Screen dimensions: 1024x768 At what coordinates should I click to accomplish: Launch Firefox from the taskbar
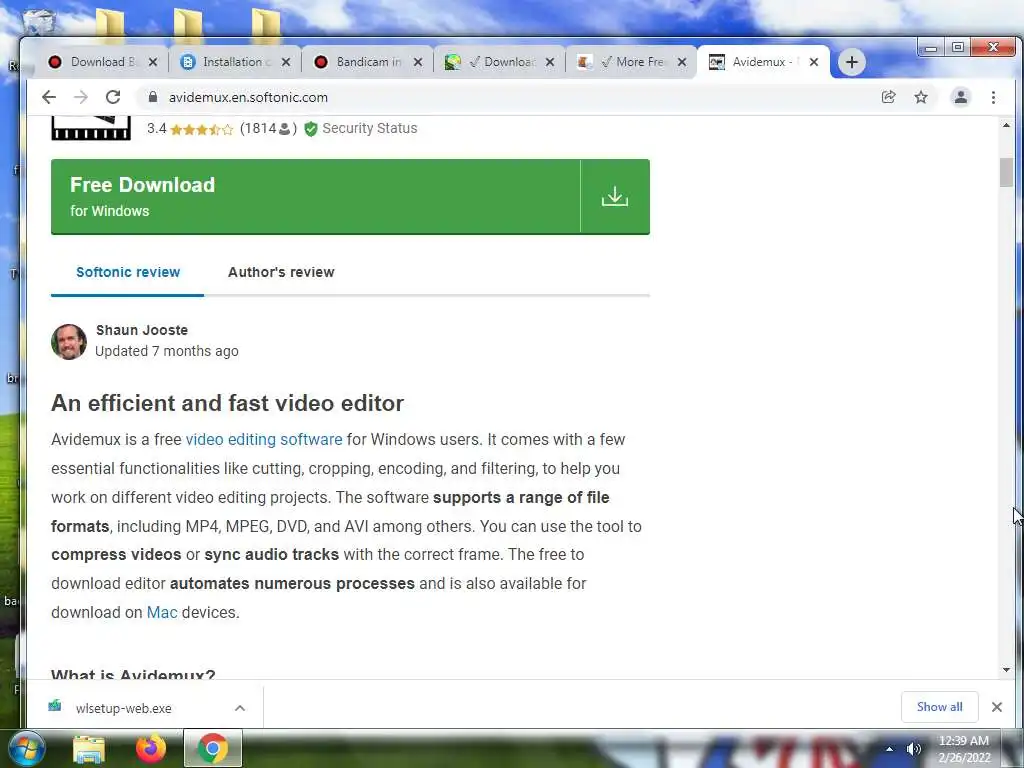[151, 748]
